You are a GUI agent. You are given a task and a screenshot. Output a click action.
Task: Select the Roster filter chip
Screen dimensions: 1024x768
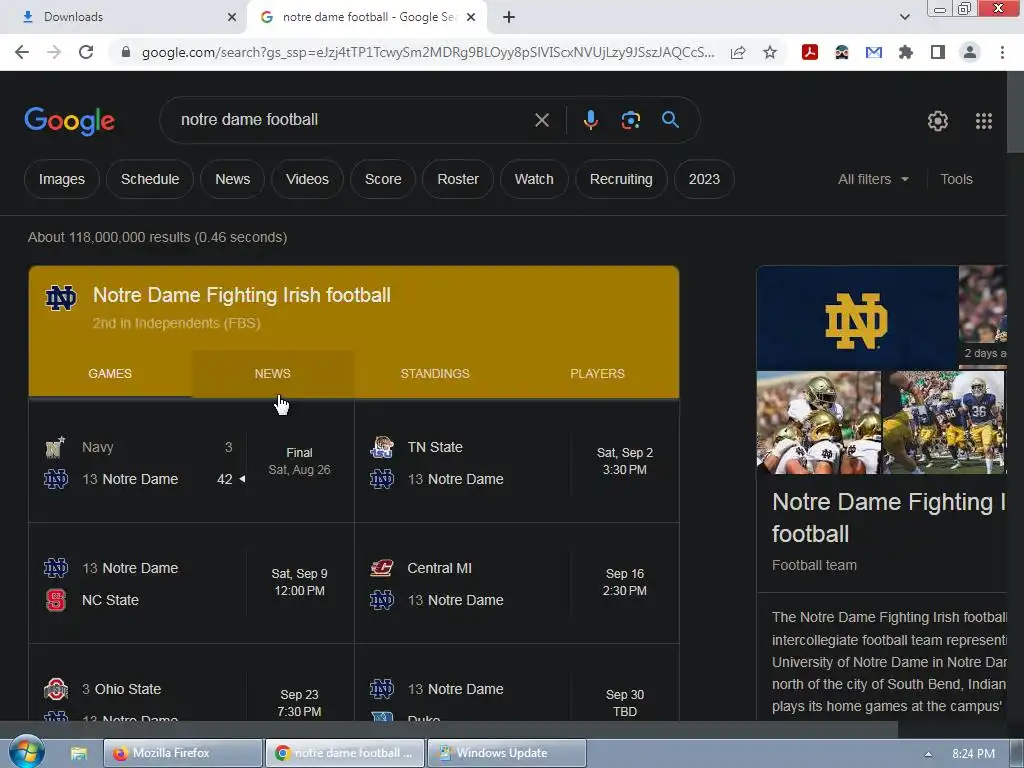click(458, 179)
